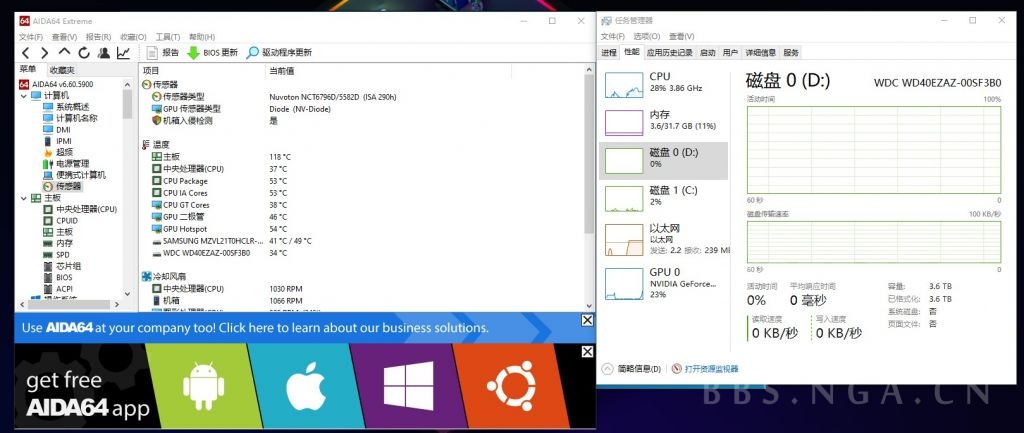Click the AIDA64 business solutions banner link

(255, 328)
